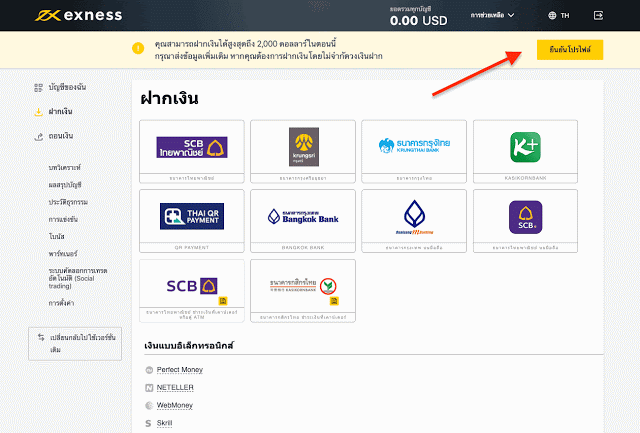The width and height of the screenshot is (640, 433).
Task: Select ฝากเงิน in the sidebar
Action: pyautogui.click(x=60, y=111)
